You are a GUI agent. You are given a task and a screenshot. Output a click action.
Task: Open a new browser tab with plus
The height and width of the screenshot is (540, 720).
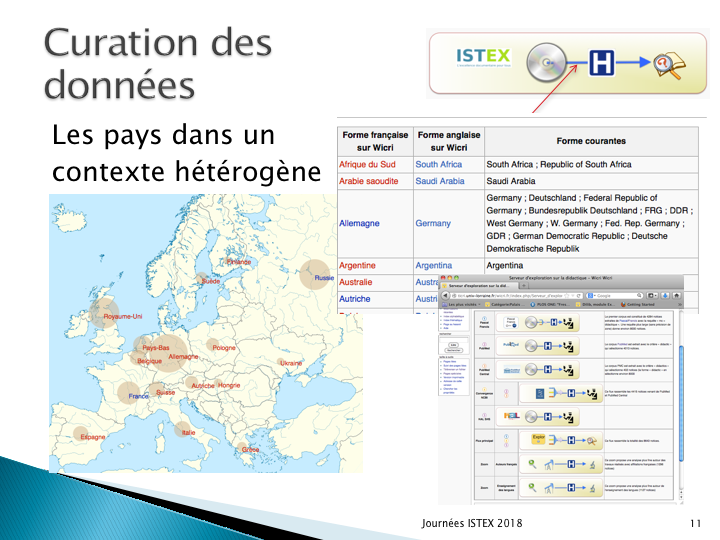point(523,286)
